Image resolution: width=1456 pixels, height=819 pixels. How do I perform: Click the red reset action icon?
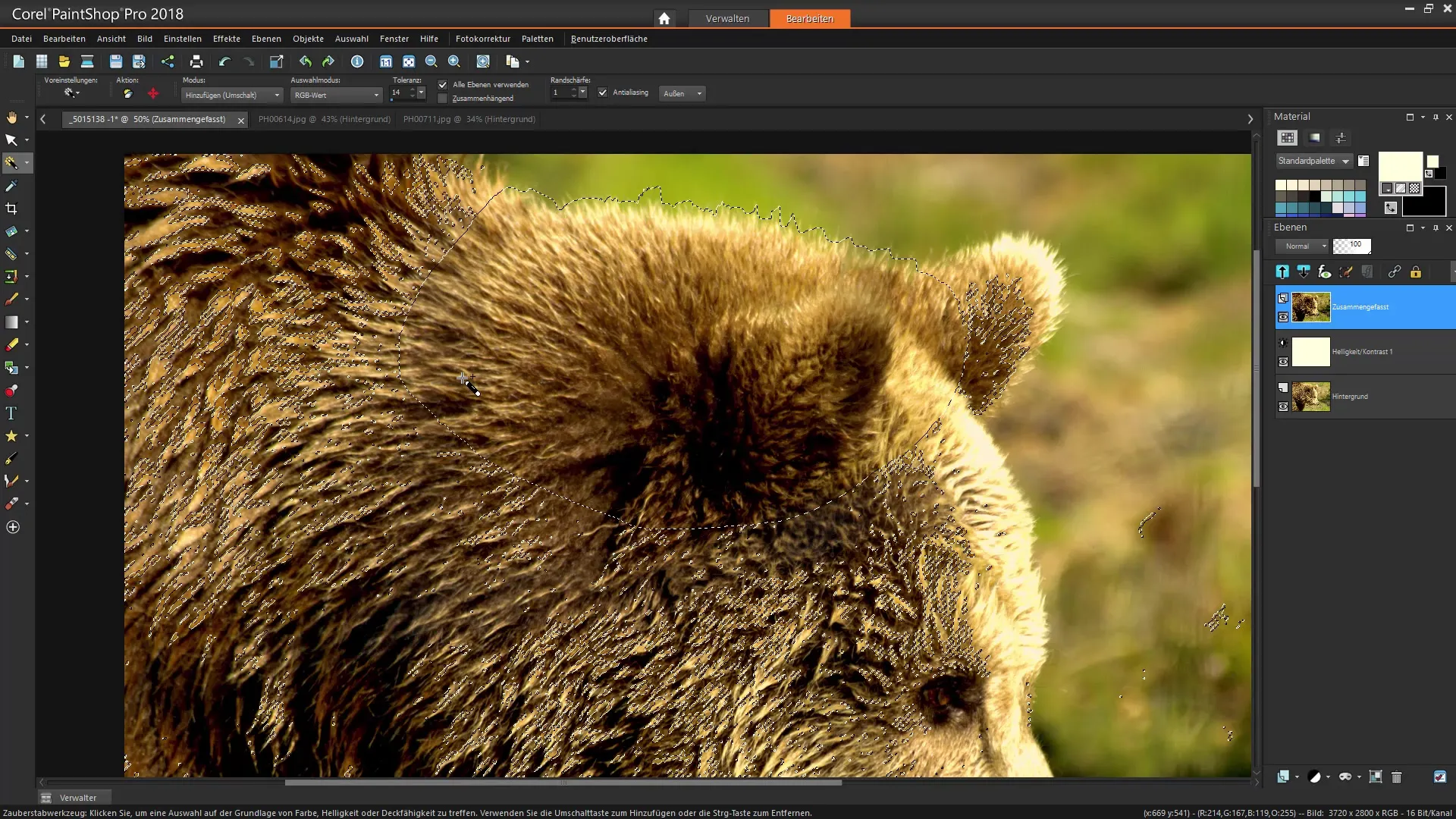coord(153,93)
